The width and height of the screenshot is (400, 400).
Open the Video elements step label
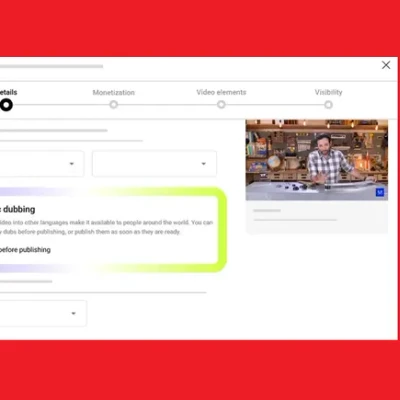tap(221, 92)
